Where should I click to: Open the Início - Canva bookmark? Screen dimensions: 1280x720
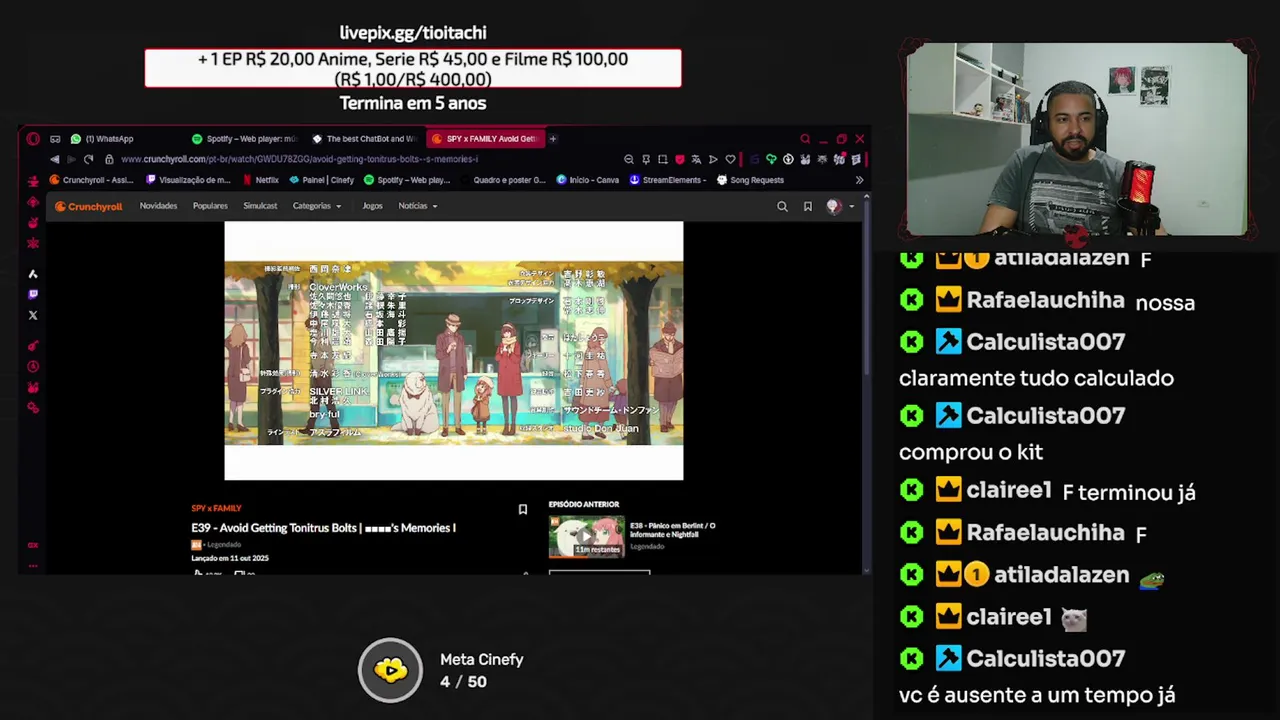[588, 180]
